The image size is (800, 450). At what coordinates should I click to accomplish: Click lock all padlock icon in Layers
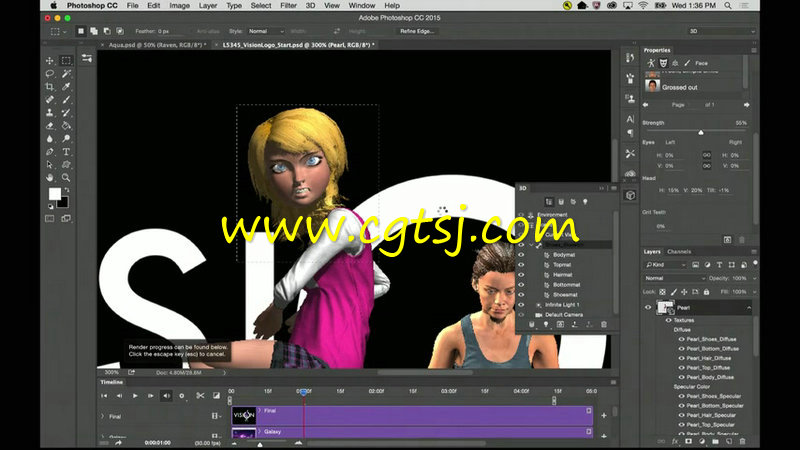[x=706, y=292]
